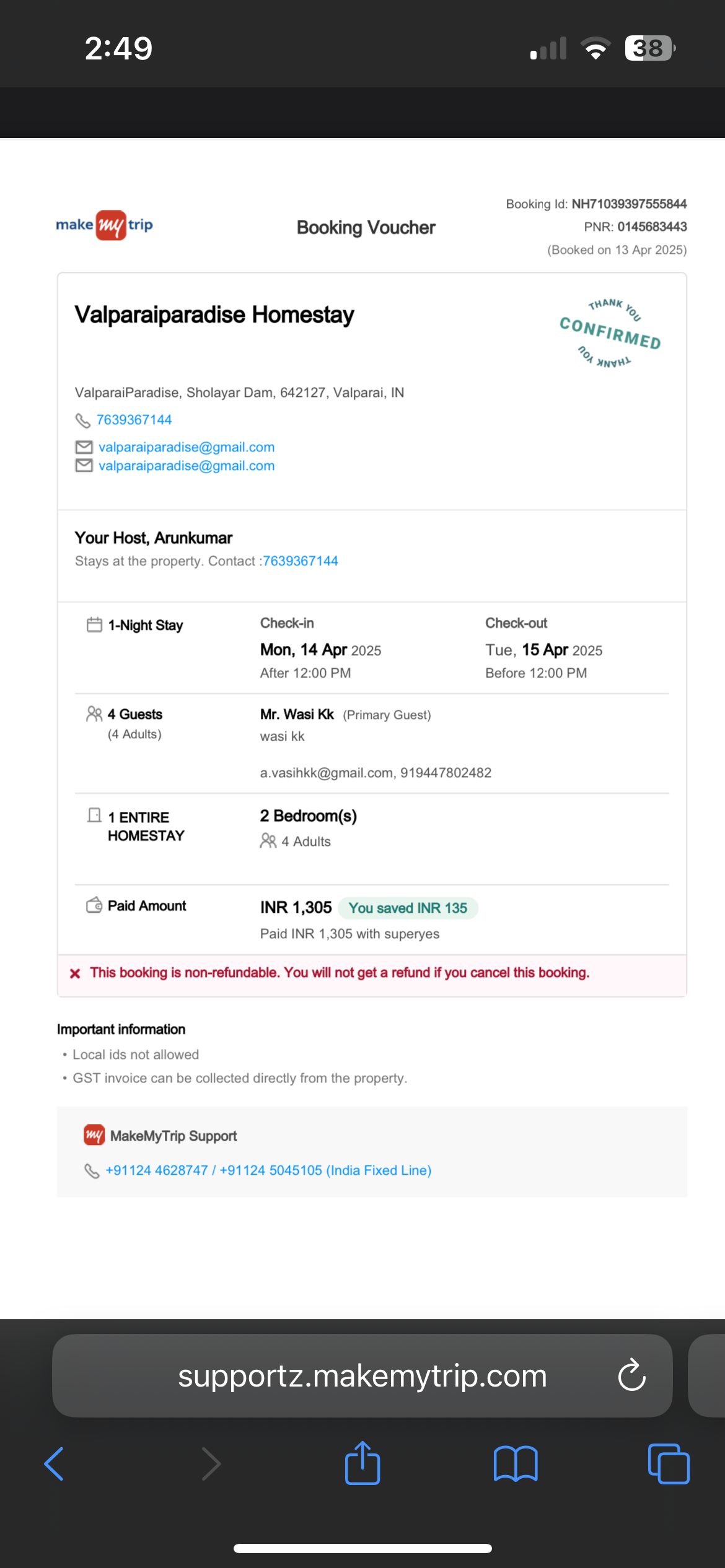Tap the calendar icon beside 1-Night Stay
This screenshot has height=1568, width=725.
[94, 624]
